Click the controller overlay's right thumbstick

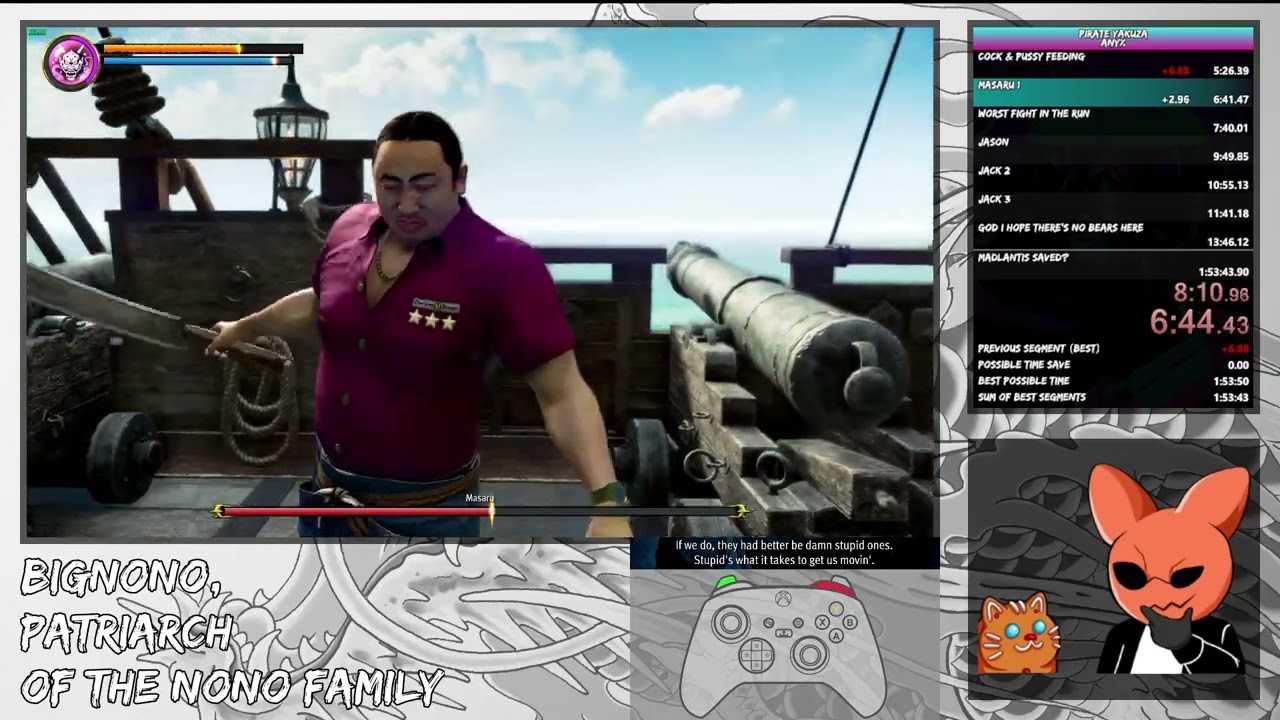click(808, 656)
